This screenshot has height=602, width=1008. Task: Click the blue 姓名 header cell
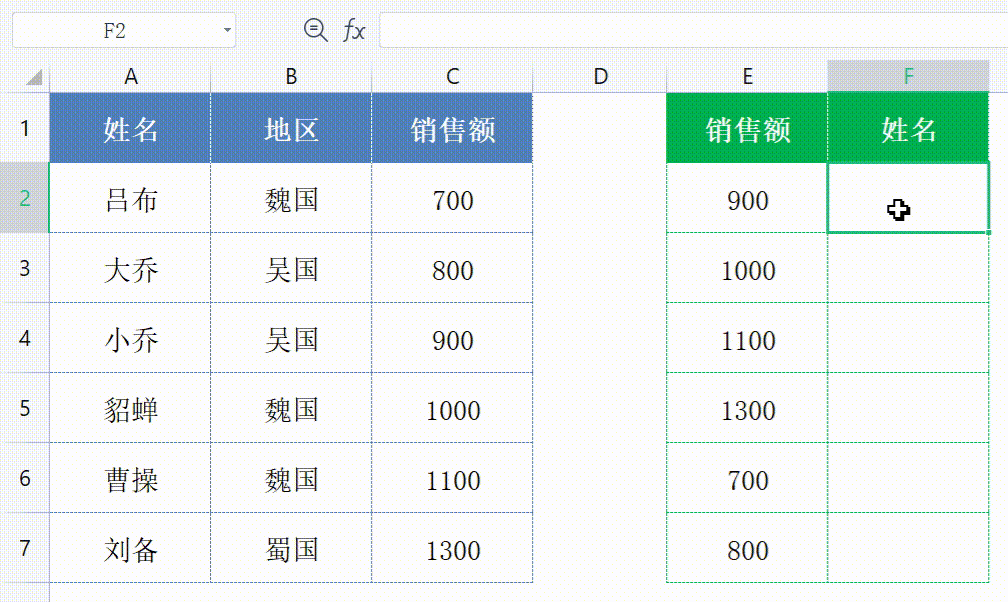pyautogui.click(x=130, y=128)
